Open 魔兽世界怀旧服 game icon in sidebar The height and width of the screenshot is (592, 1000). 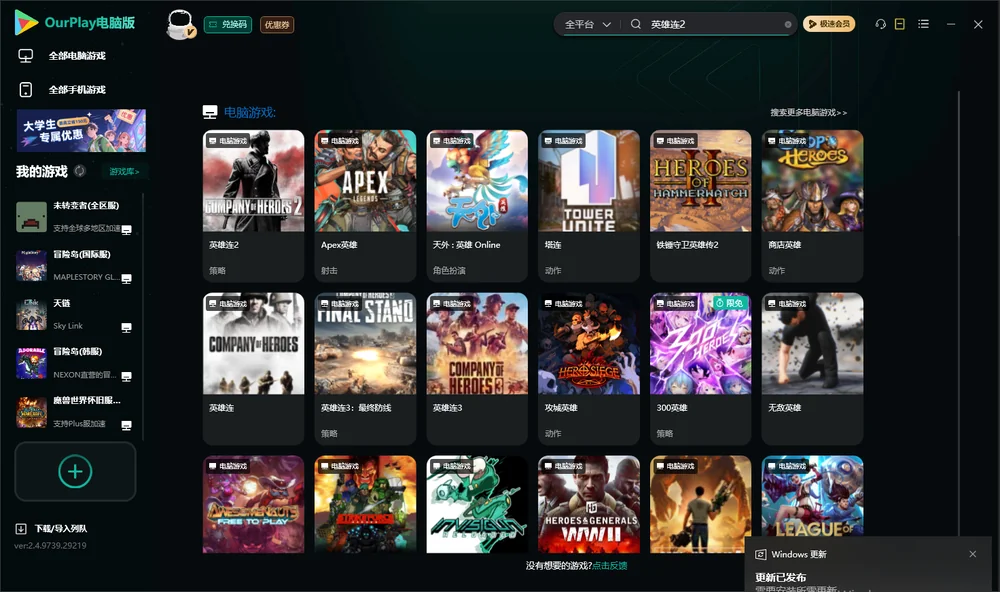31,412
